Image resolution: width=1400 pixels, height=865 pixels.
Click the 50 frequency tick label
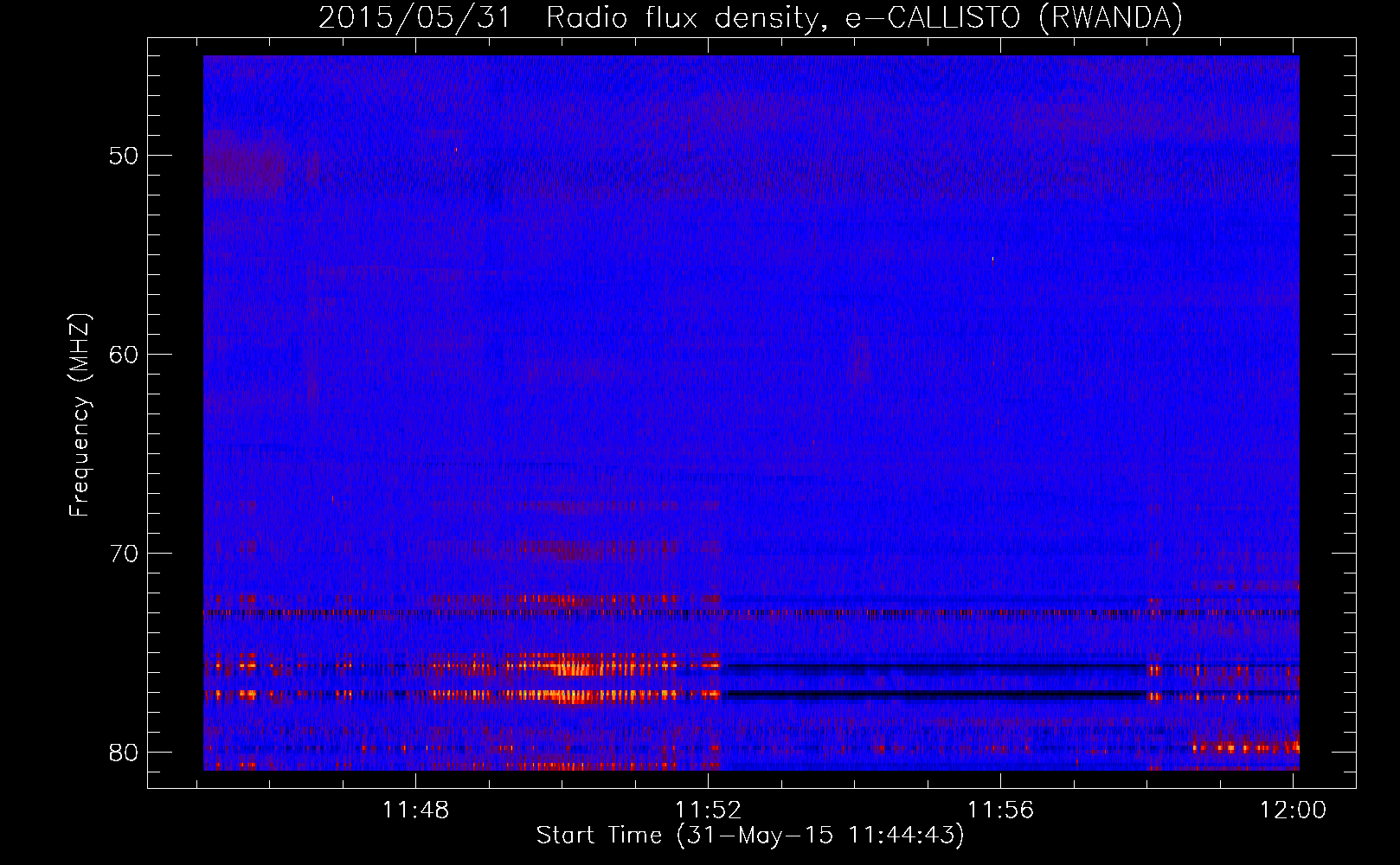click(x=124, y=156)
